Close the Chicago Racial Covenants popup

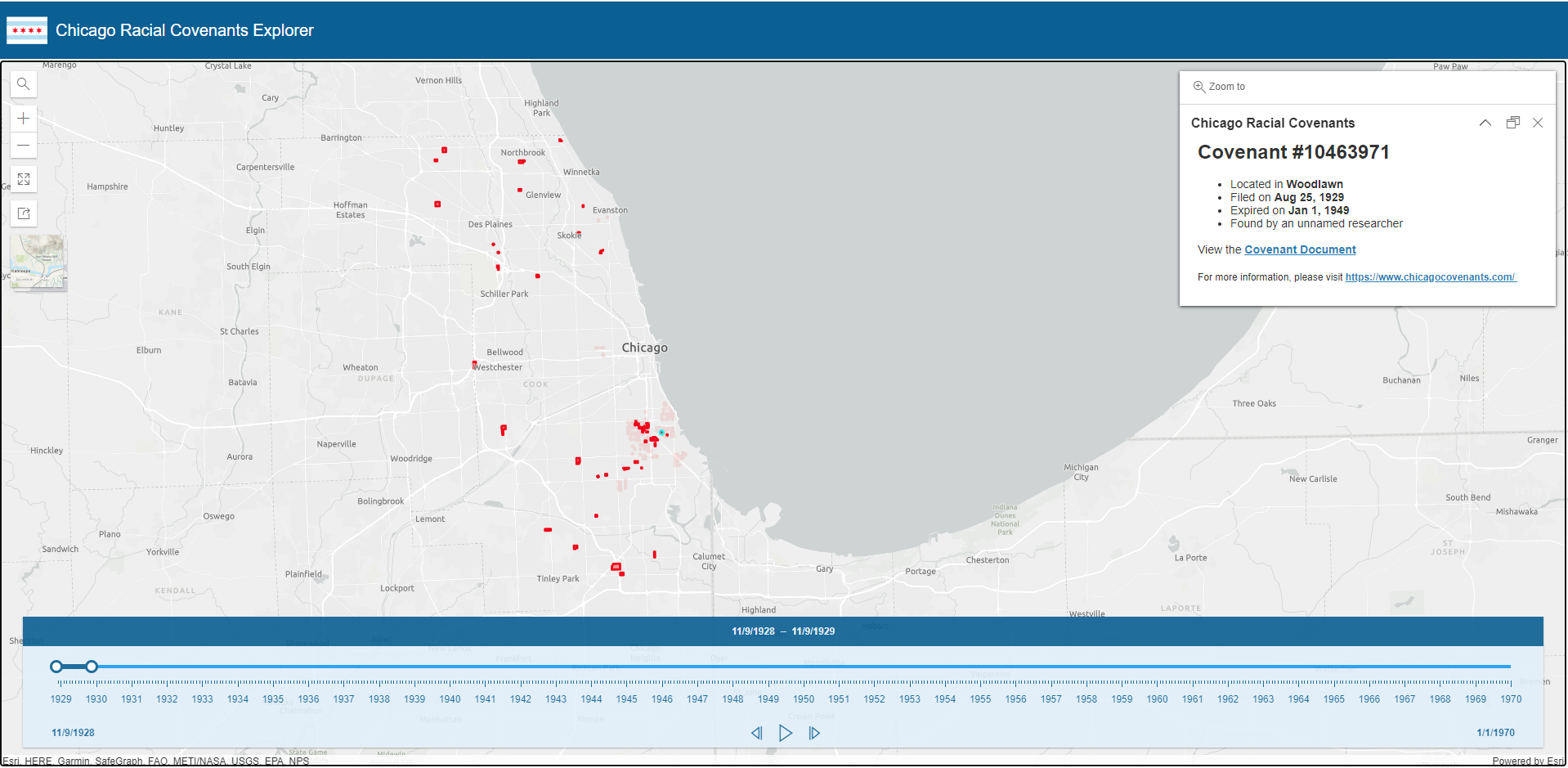tap(1538, 122)
